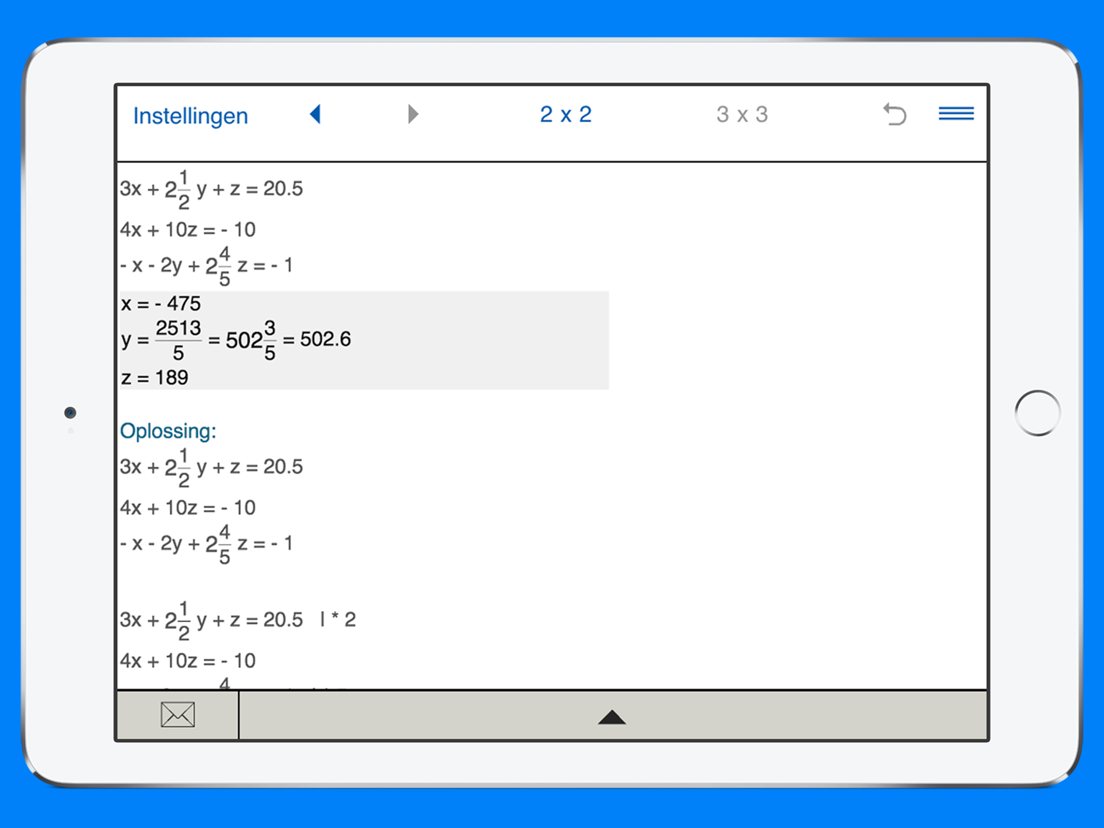Click the y = 2513/5 result line
The image size is (1104, 828).
tap(236, 340)
